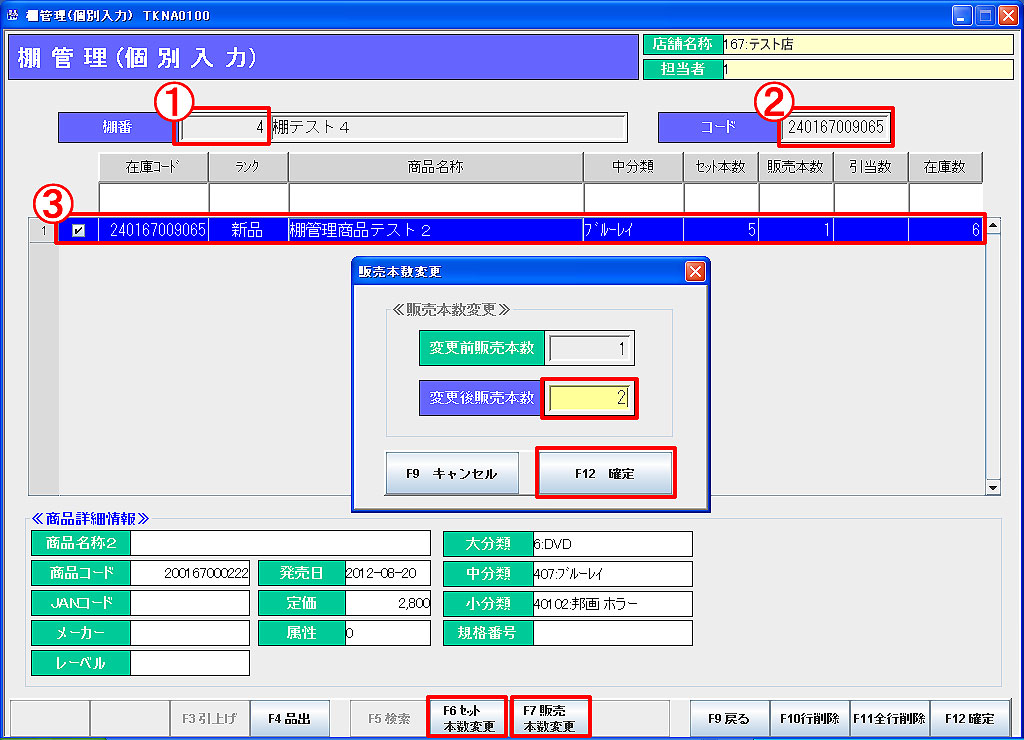The height and width of the screenshot is (740, 1024).
Task: Click the F11 全行削除 button
Action: point(889,718)
